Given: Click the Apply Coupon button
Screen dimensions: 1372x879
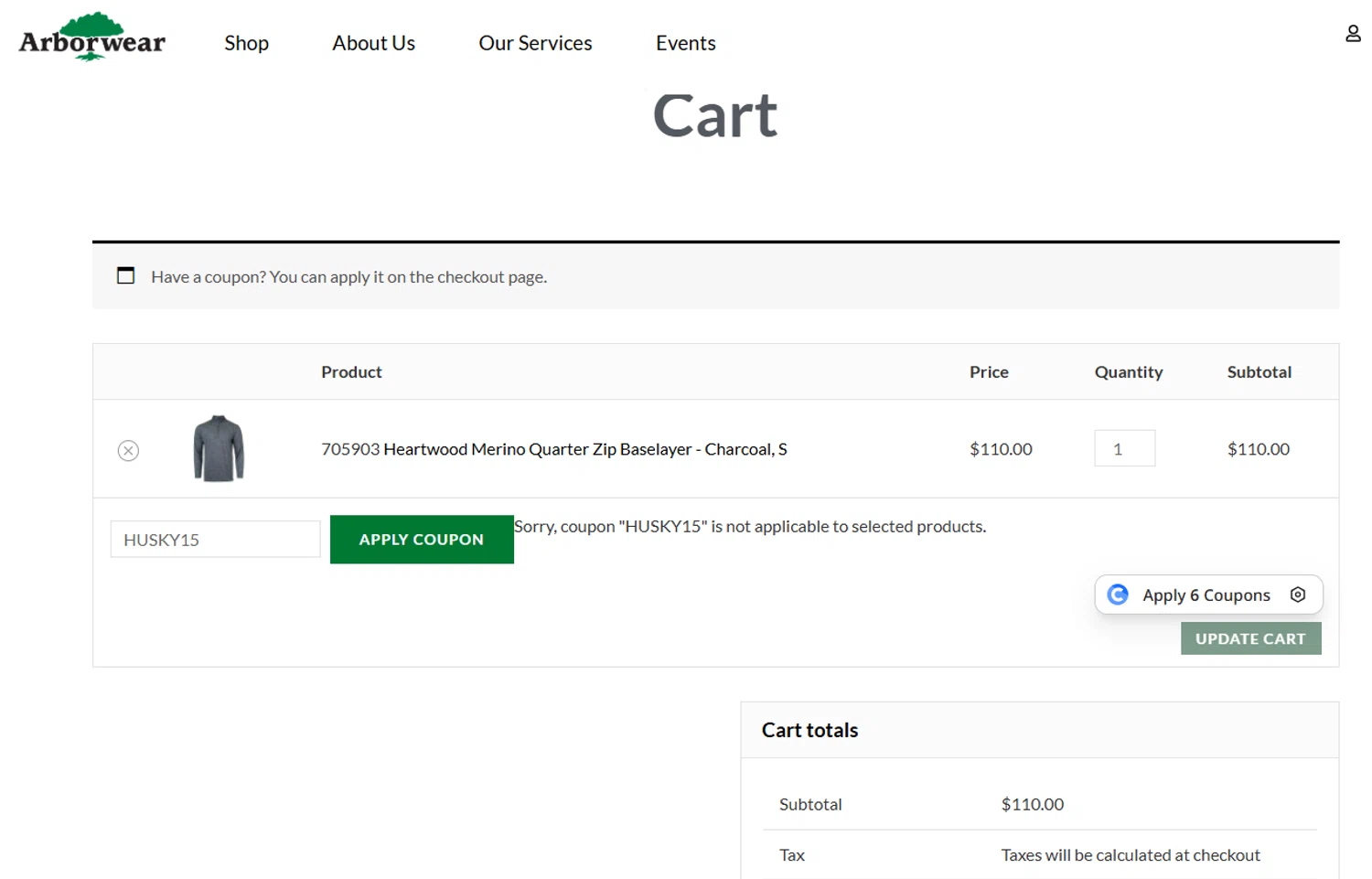Looking at the screenshot, I should coord(422,540).
